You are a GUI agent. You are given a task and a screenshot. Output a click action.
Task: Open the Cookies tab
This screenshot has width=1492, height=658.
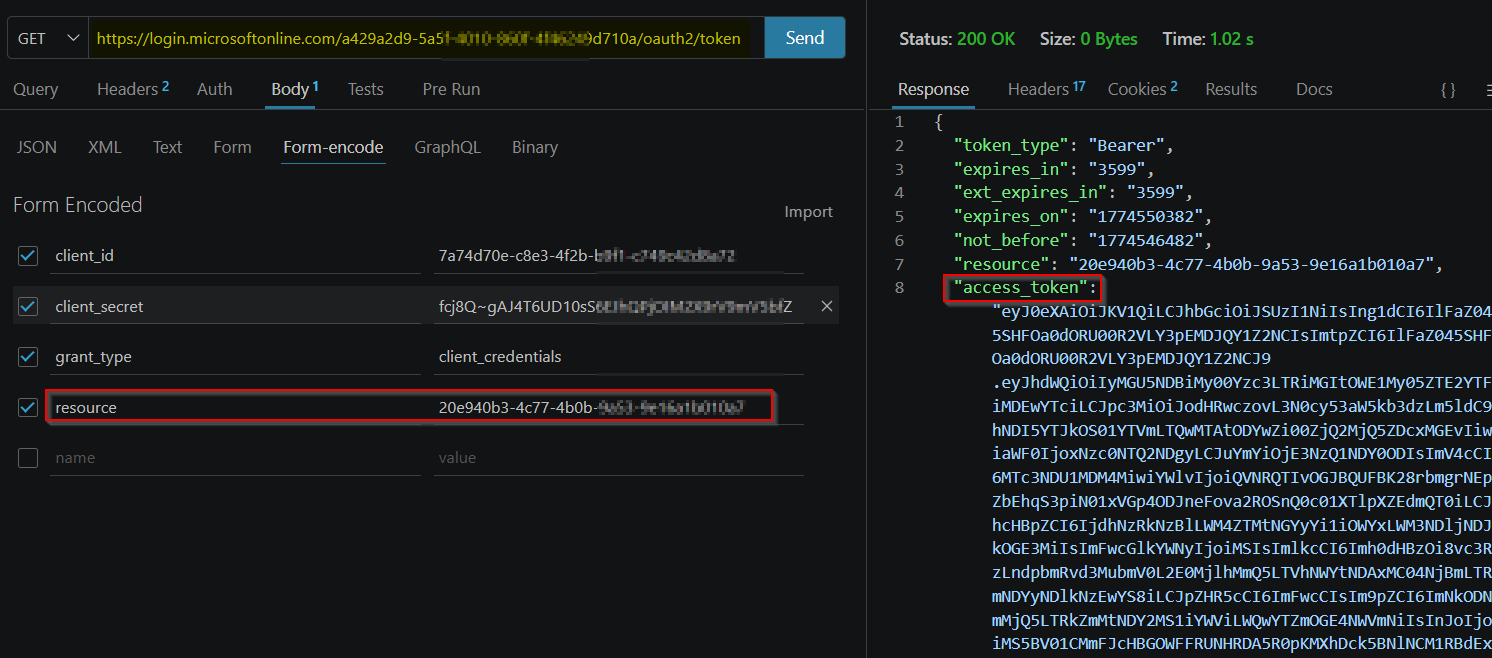click(1142, 89)
